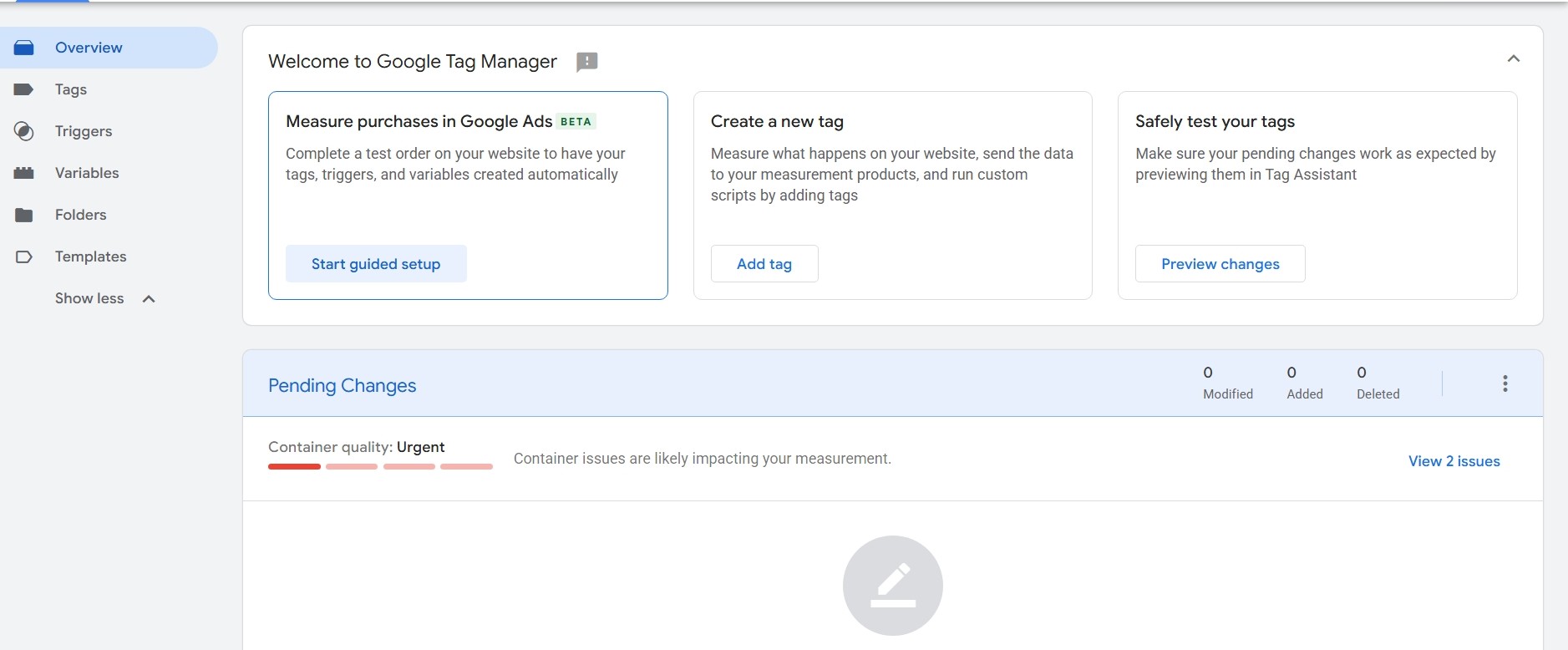Click the Modified count of 0

pos(1208,373)
